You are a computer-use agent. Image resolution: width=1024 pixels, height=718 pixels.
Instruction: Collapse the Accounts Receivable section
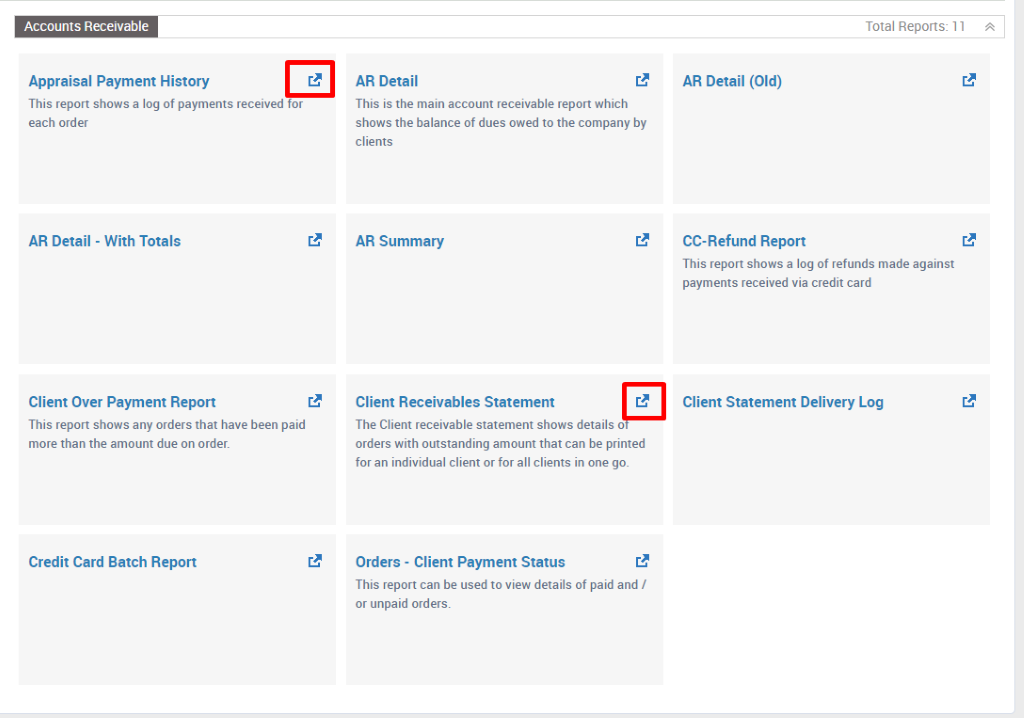988,26
